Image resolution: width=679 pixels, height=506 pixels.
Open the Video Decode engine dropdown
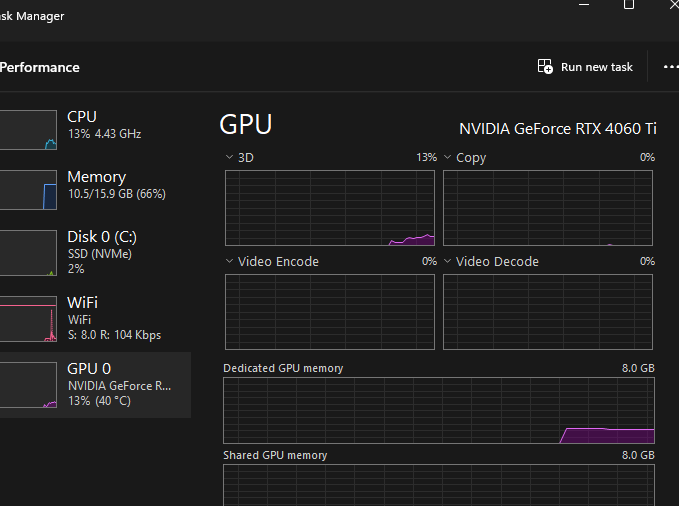pyautogui.click(x=449, y=261)
